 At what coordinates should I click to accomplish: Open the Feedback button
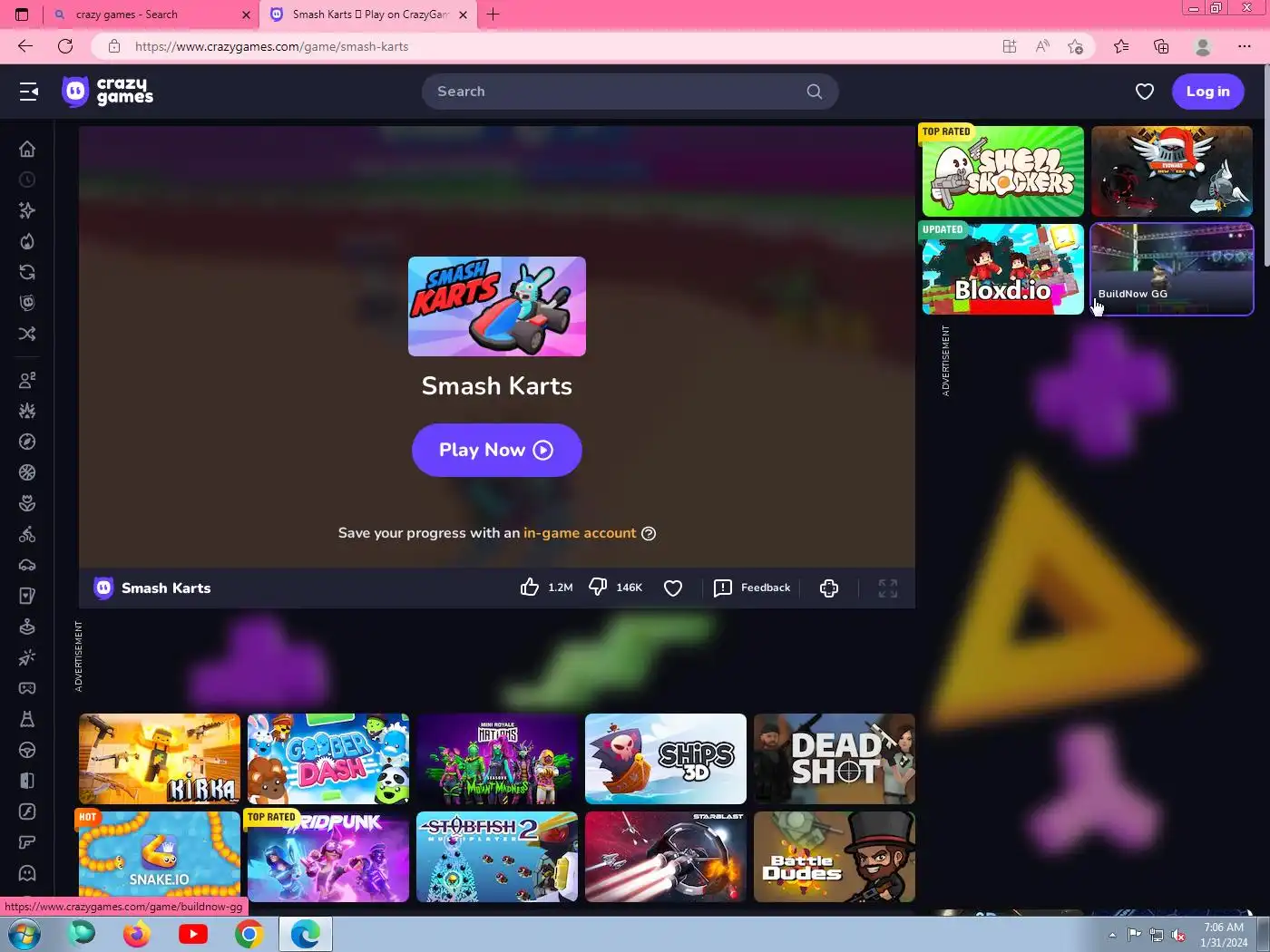(x=752, y=588)
